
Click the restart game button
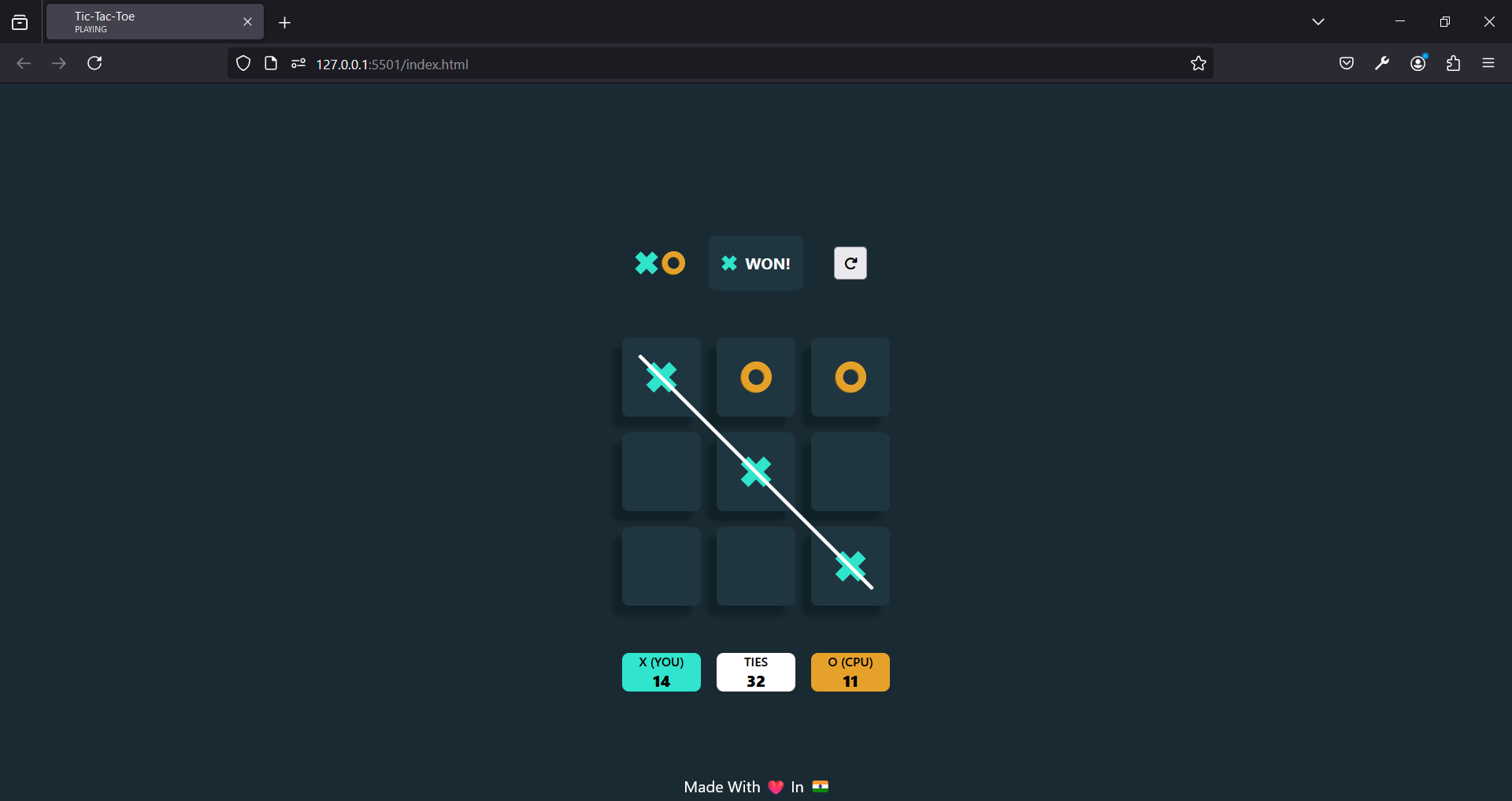(850, 263)
